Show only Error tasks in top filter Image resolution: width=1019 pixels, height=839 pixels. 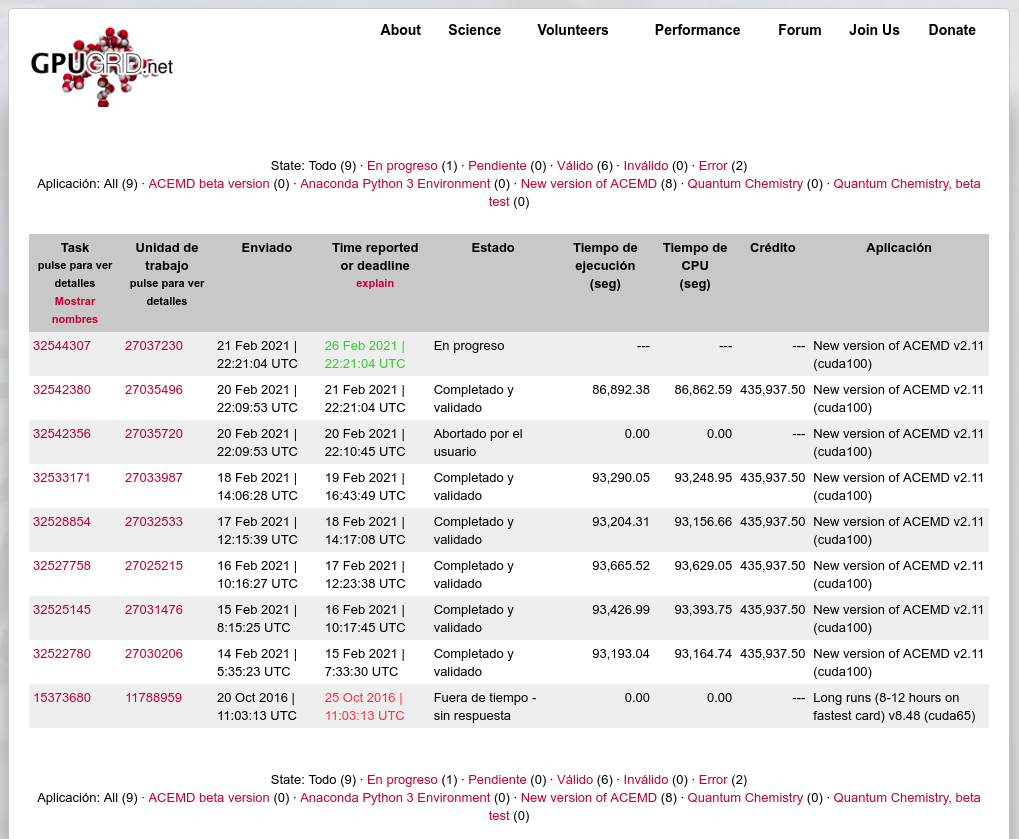713,166
